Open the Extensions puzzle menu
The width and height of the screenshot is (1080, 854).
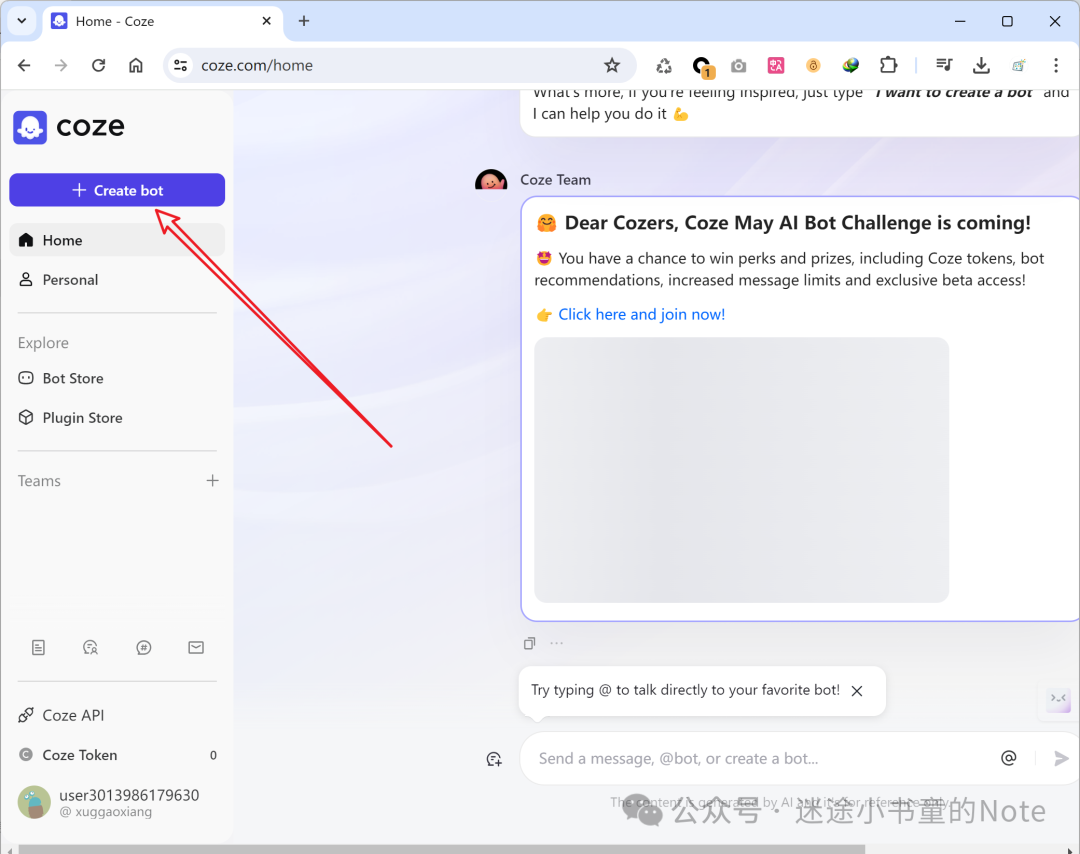pyautogui.click(x=889, y=65)
